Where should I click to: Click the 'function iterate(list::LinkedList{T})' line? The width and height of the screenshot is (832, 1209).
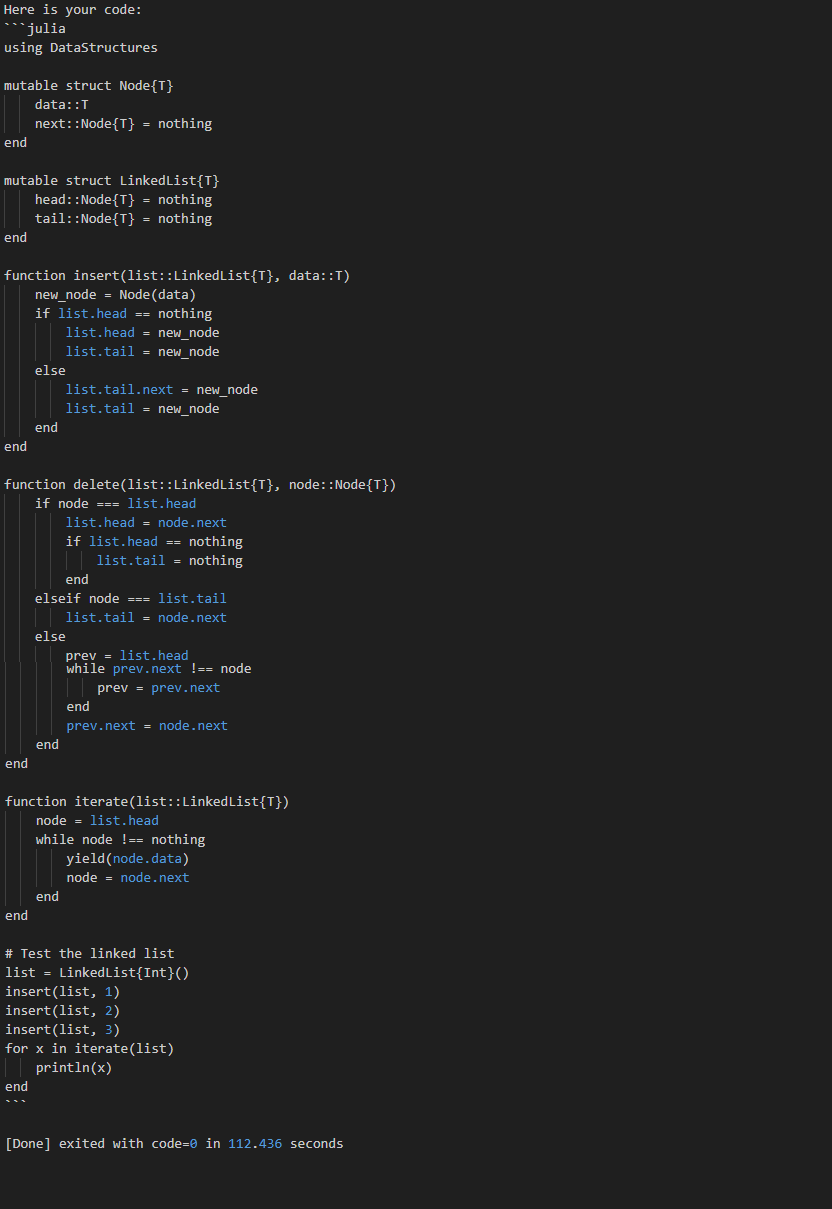click(x=147, y=802)
